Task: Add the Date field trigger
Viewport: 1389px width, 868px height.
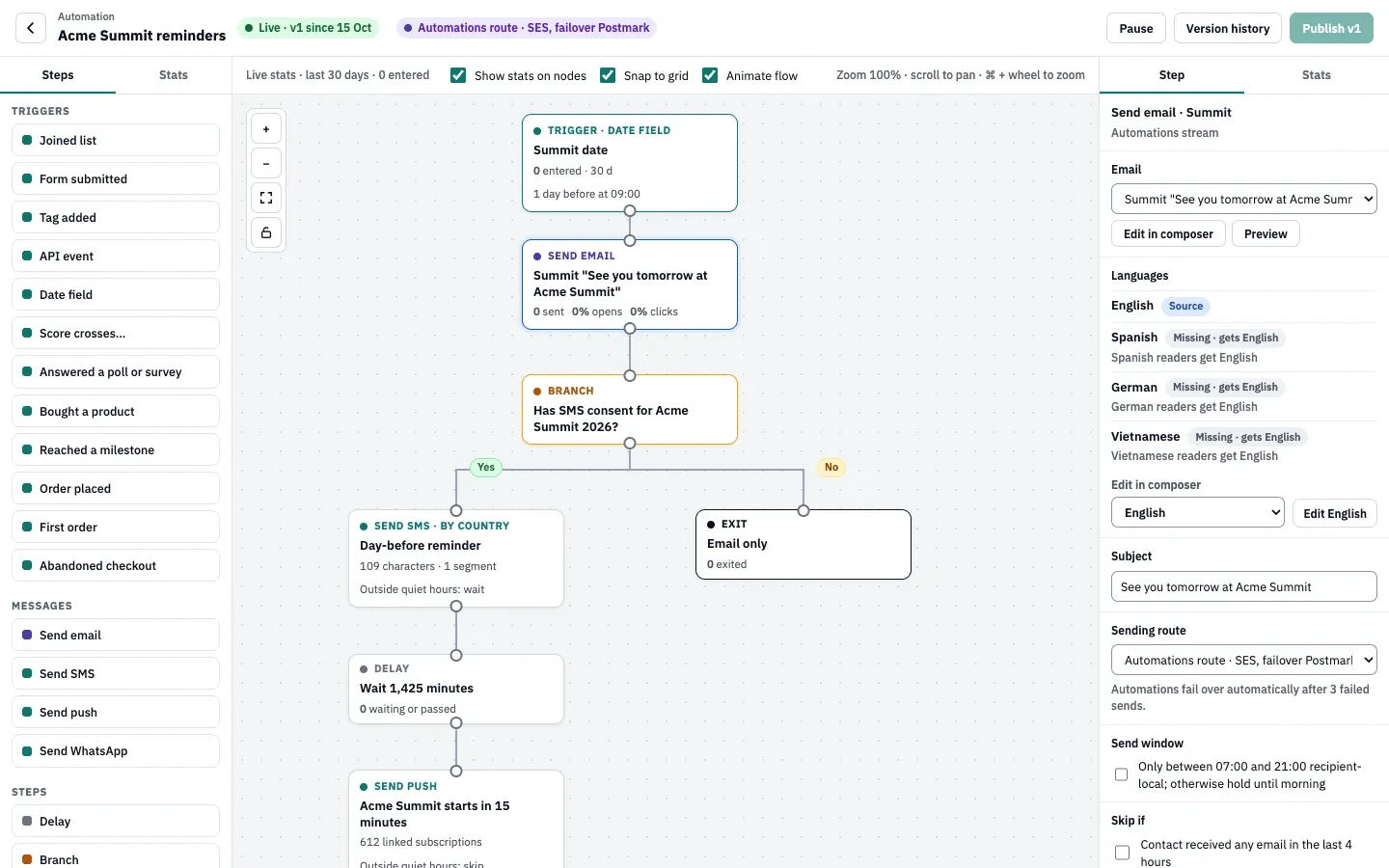Action: coord(116,294)
